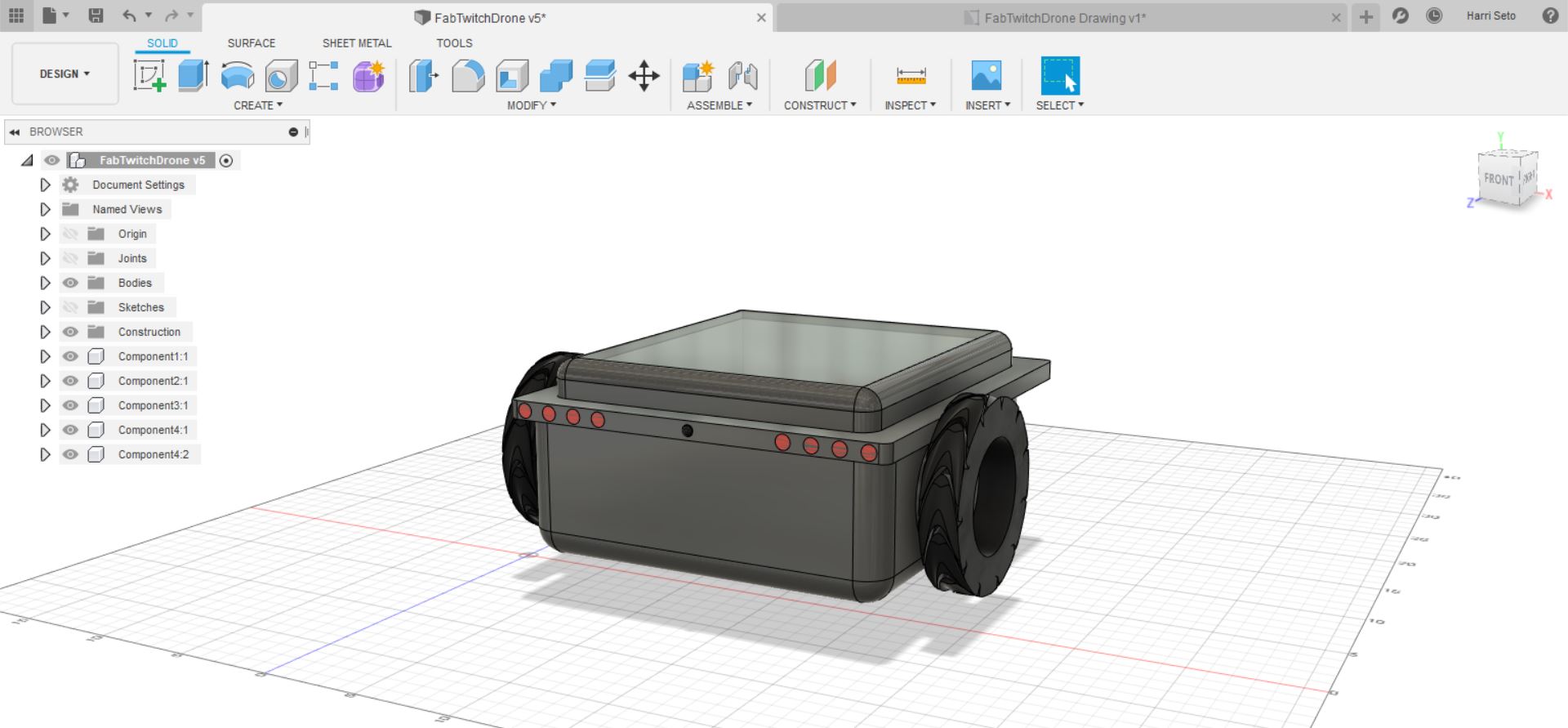Select the Revolve tool

238,76
